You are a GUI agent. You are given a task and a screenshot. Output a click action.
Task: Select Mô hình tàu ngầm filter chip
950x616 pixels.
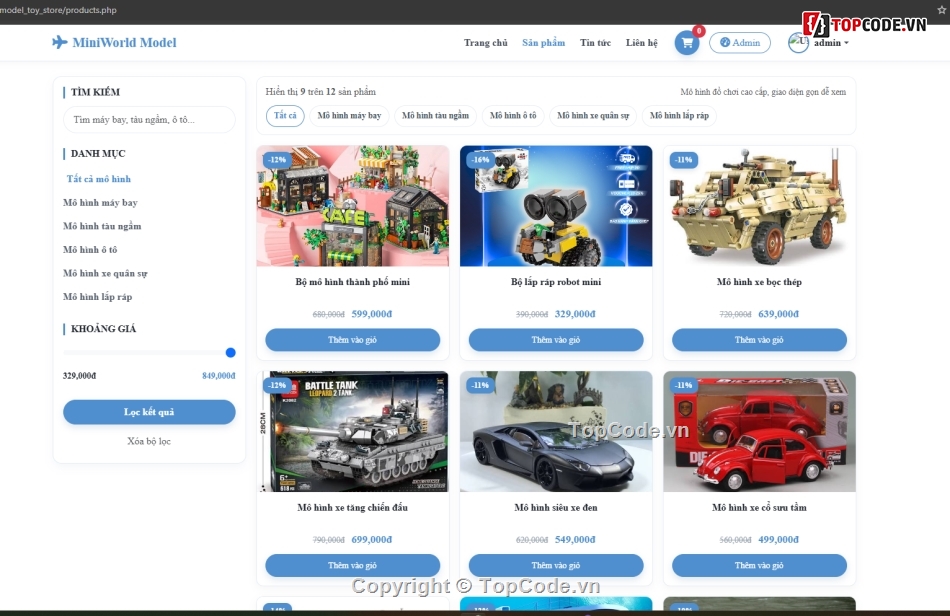(x=435, y=115)
